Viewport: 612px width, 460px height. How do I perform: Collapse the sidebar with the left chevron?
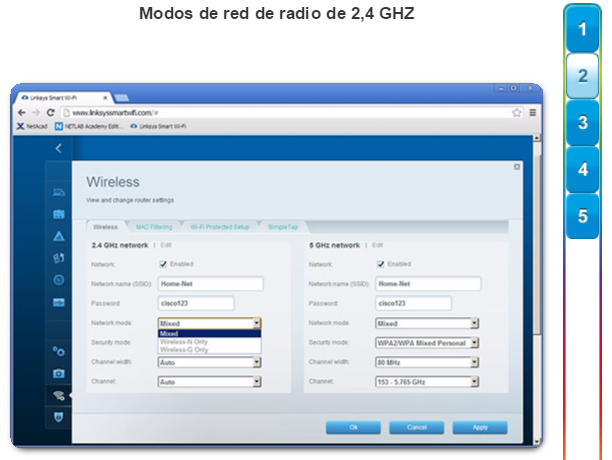[x=59, y=148]
